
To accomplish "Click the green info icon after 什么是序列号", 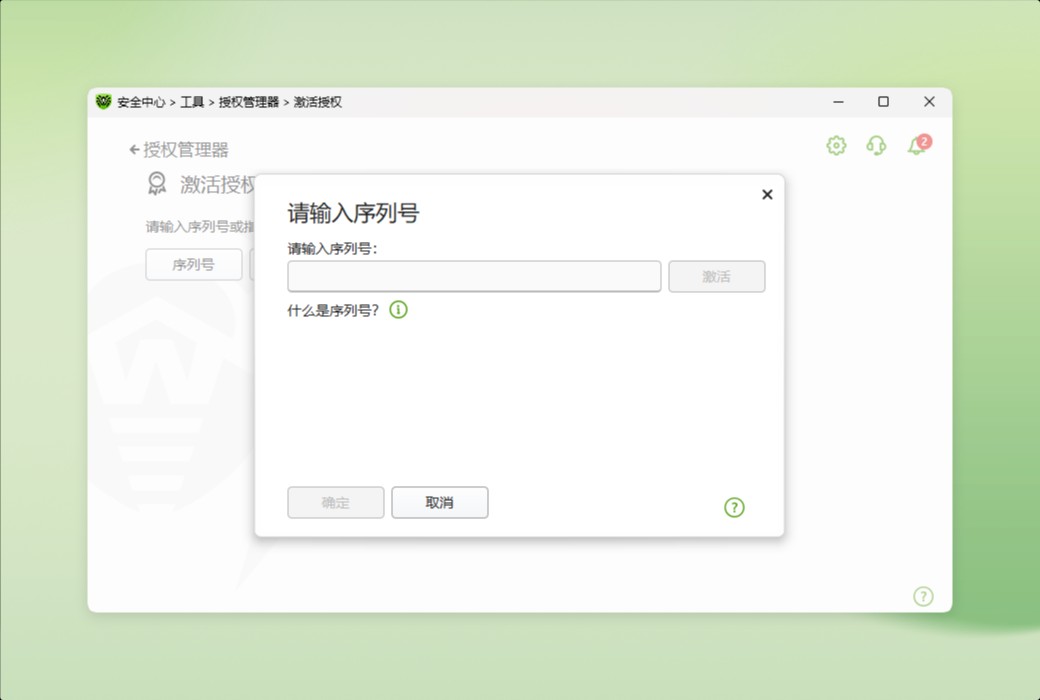I will 398,310.
